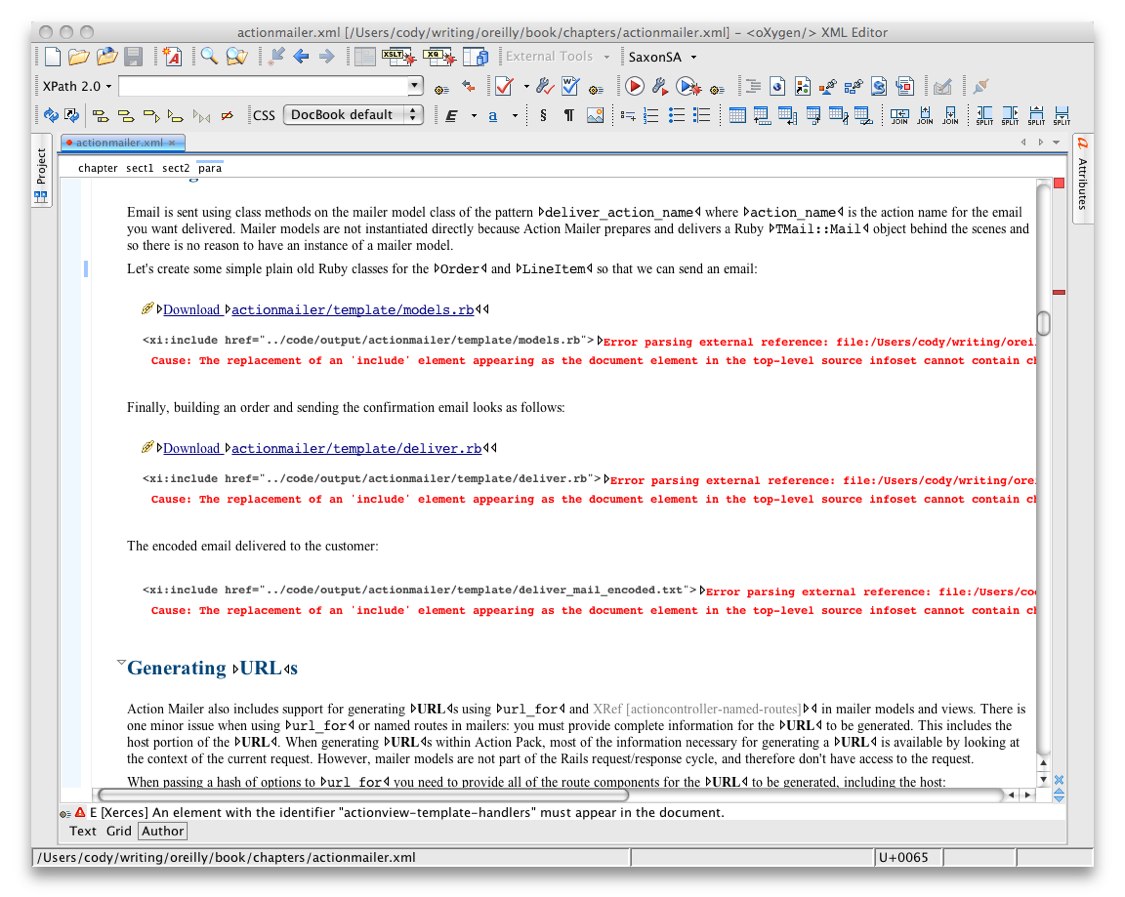Image resolution: width=1125 pixels, height=897 pixels.
Task: Open the XSLT debugger perspective icon
Action: point(398,57)
